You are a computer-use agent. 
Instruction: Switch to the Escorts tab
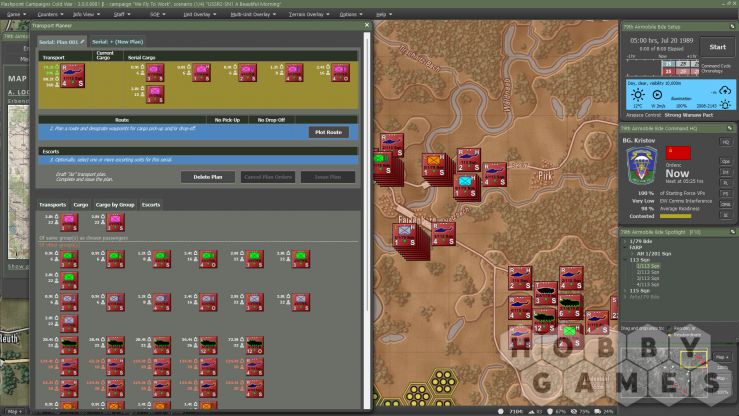coord(151,204)
